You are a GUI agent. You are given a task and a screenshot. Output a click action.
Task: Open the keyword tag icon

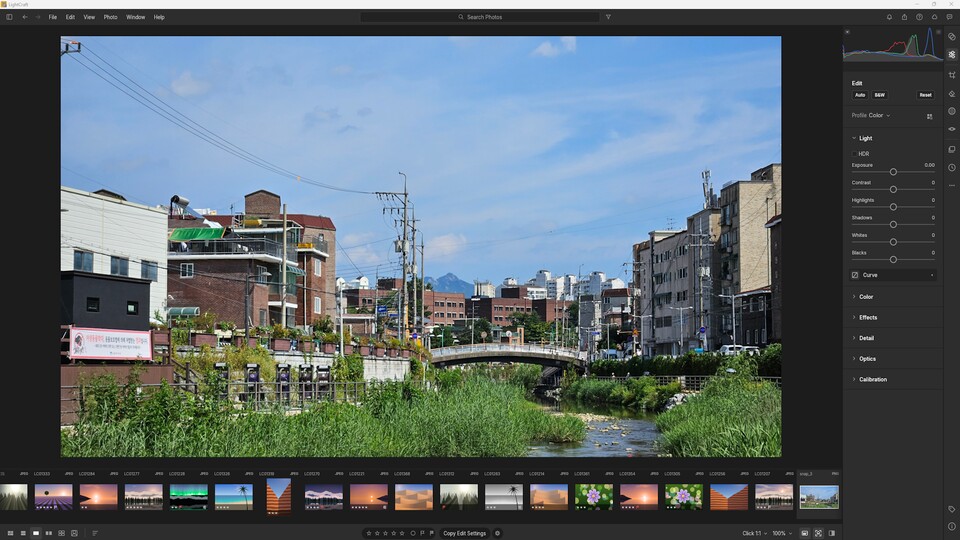click(x=951, y=509)
